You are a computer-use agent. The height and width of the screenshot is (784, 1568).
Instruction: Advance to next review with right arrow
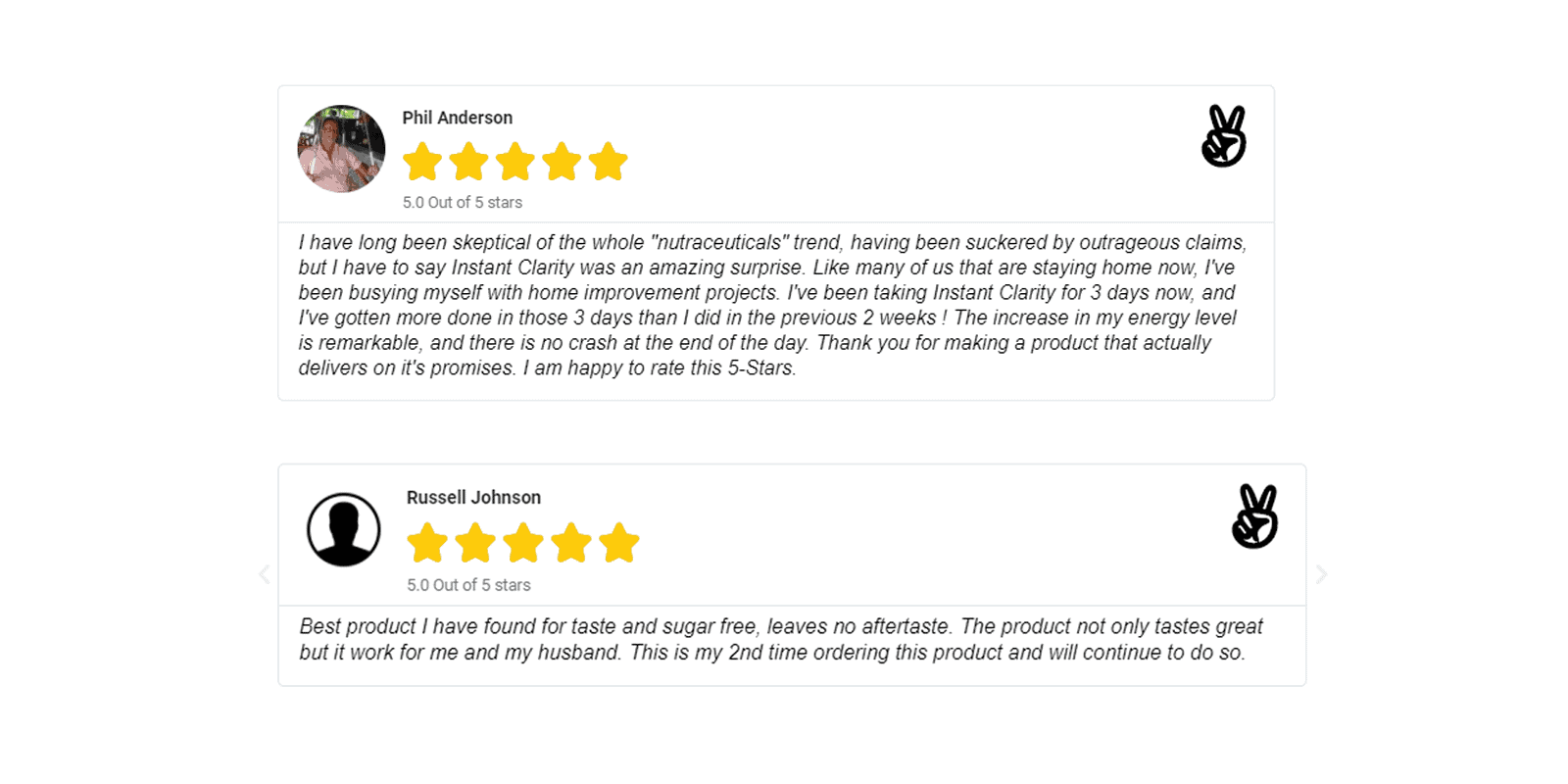point(1321,574)
